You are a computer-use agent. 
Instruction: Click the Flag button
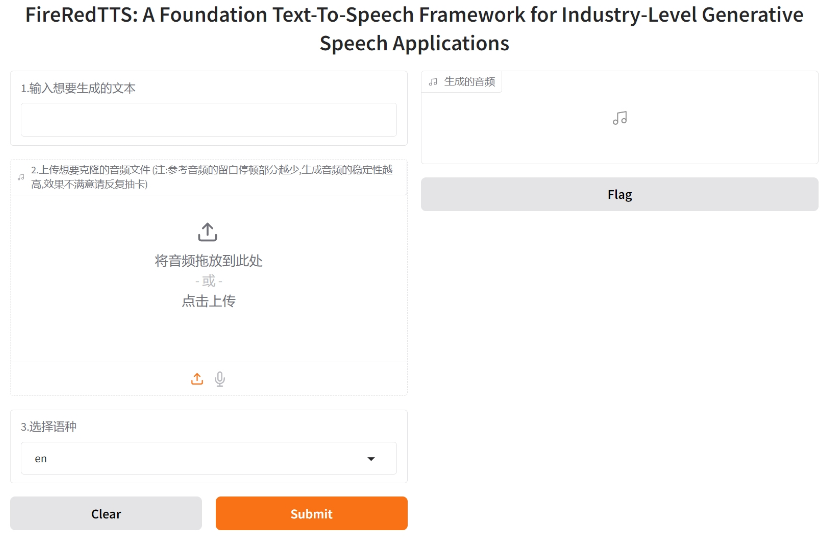[620, 194]
